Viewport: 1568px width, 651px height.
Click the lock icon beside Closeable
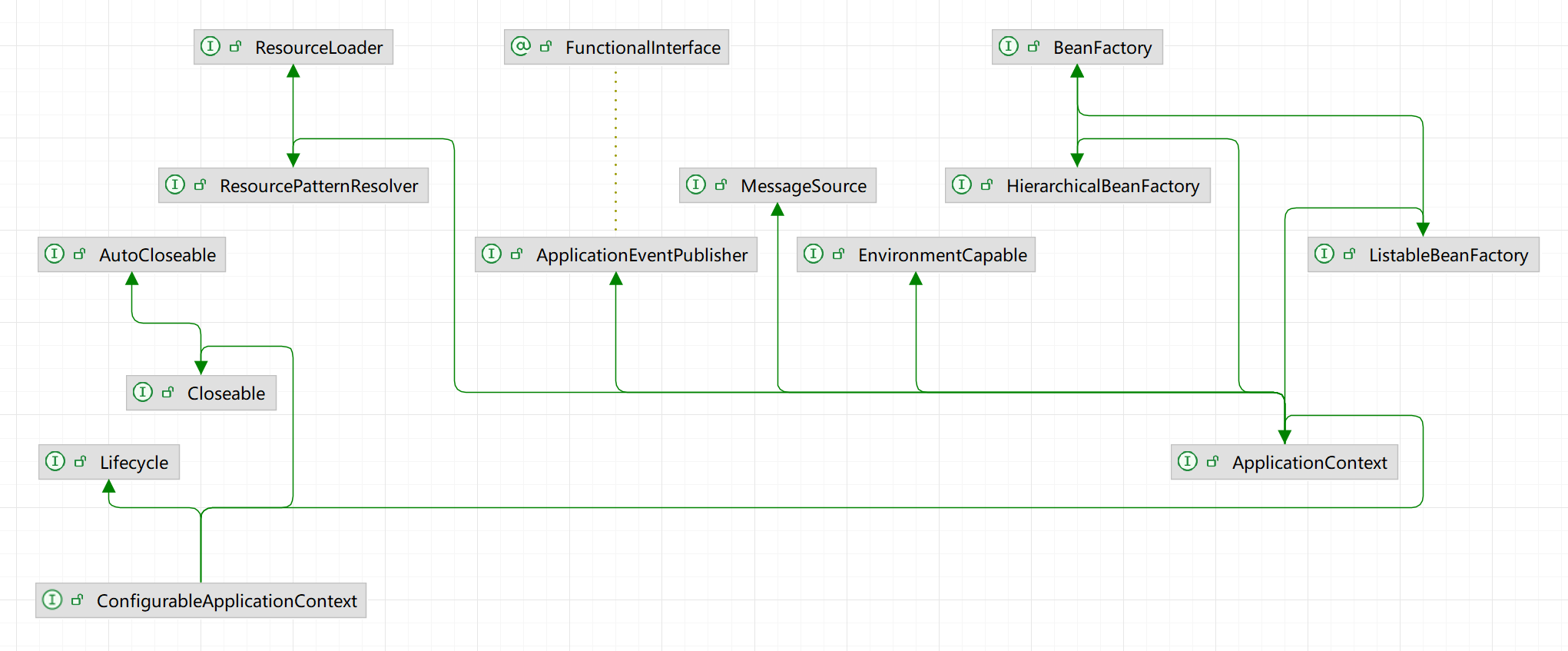(168, 393)
